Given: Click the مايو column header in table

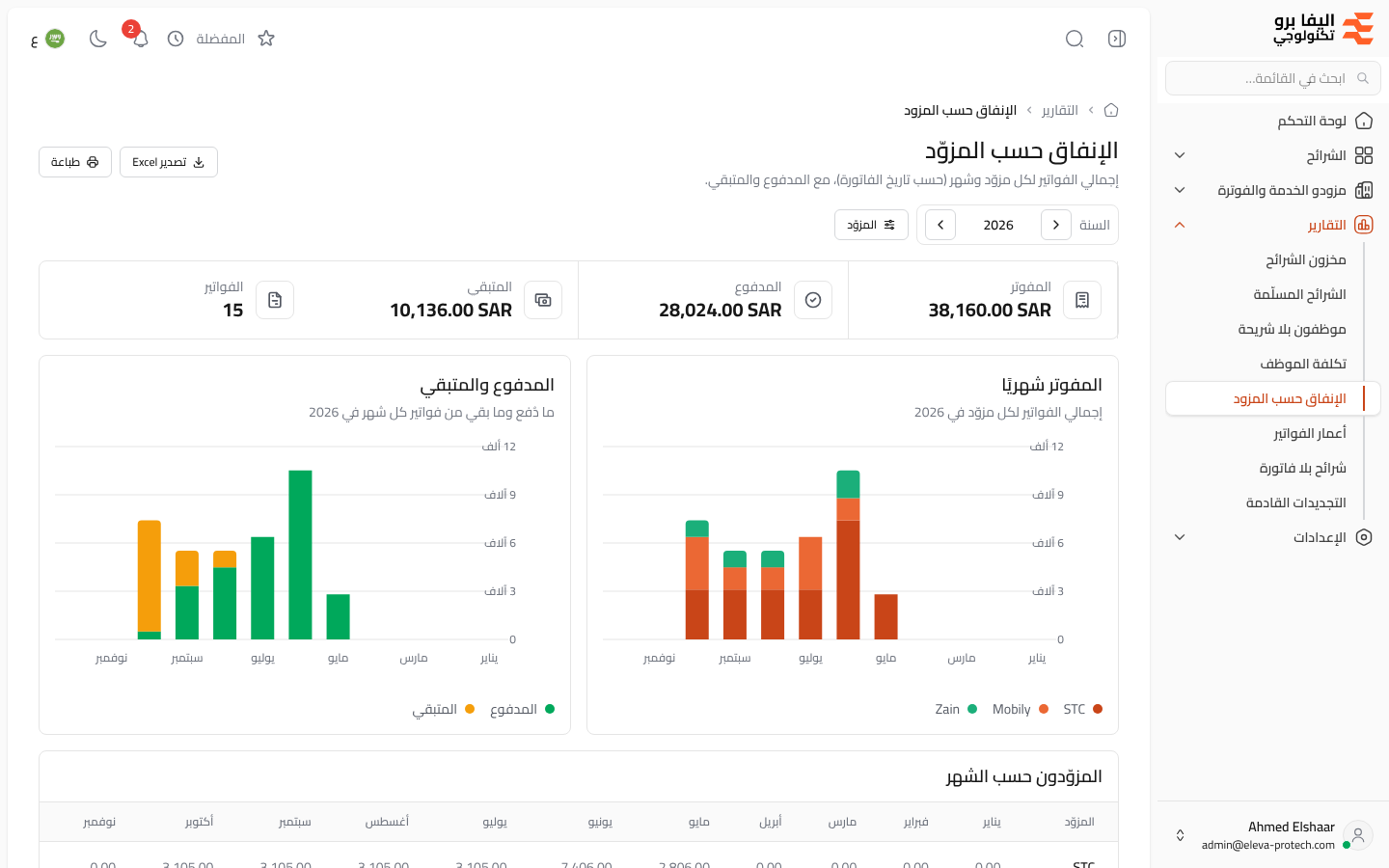Looking at the screenshot, I should click(x=699, y=822).
